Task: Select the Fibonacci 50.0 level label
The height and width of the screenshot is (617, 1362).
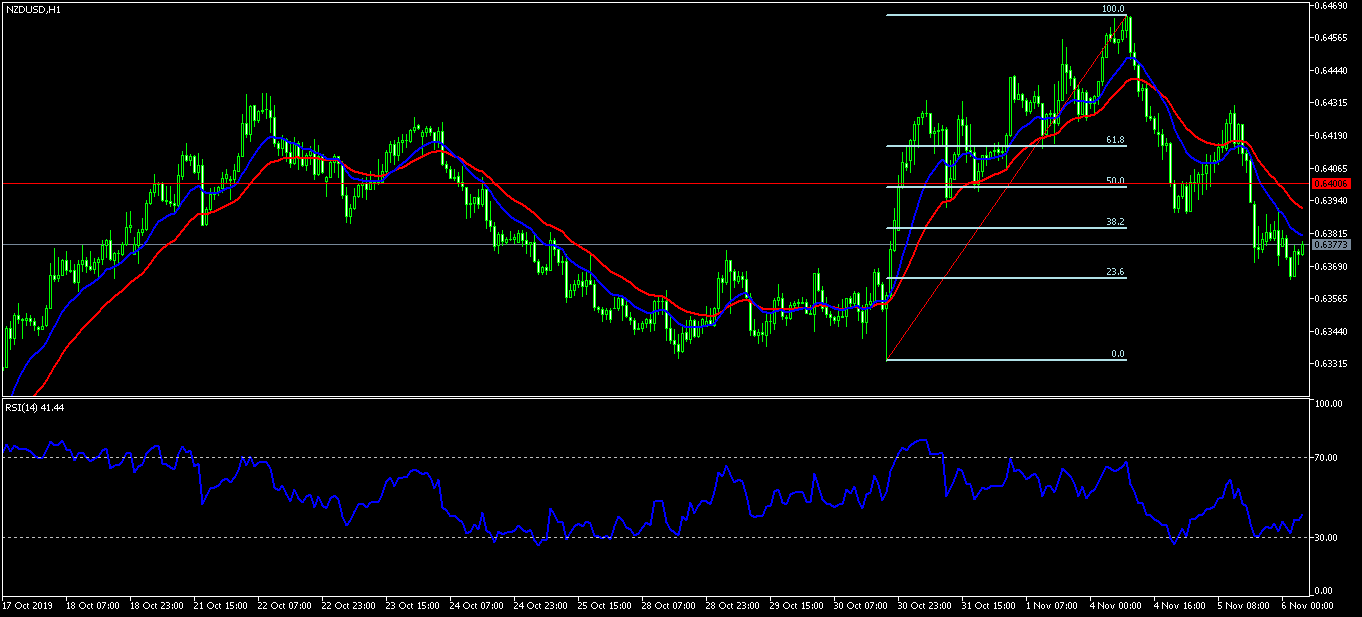Action: (x=1117, y=182)
